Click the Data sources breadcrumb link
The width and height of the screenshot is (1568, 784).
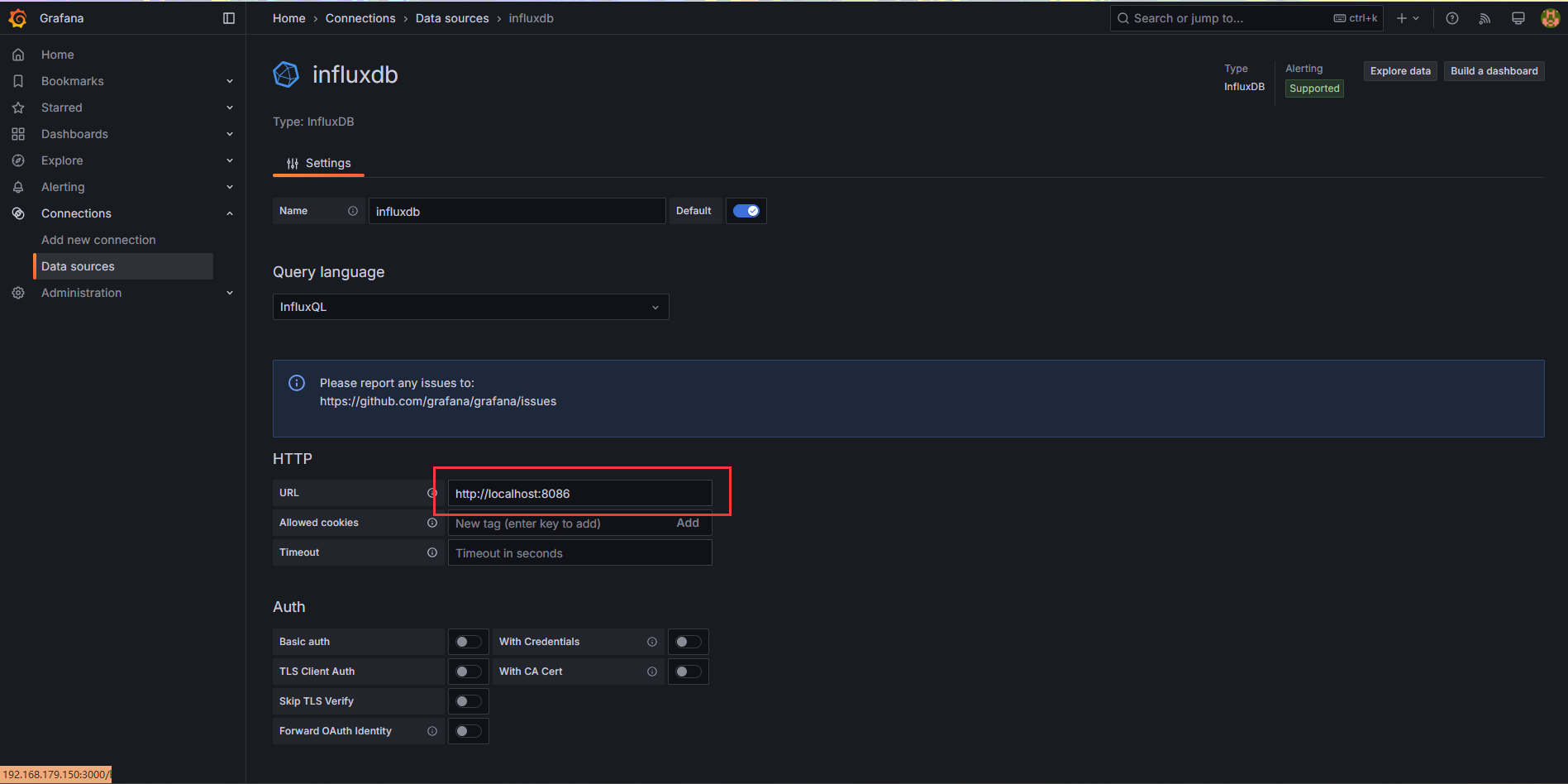[x=452, y=18]
